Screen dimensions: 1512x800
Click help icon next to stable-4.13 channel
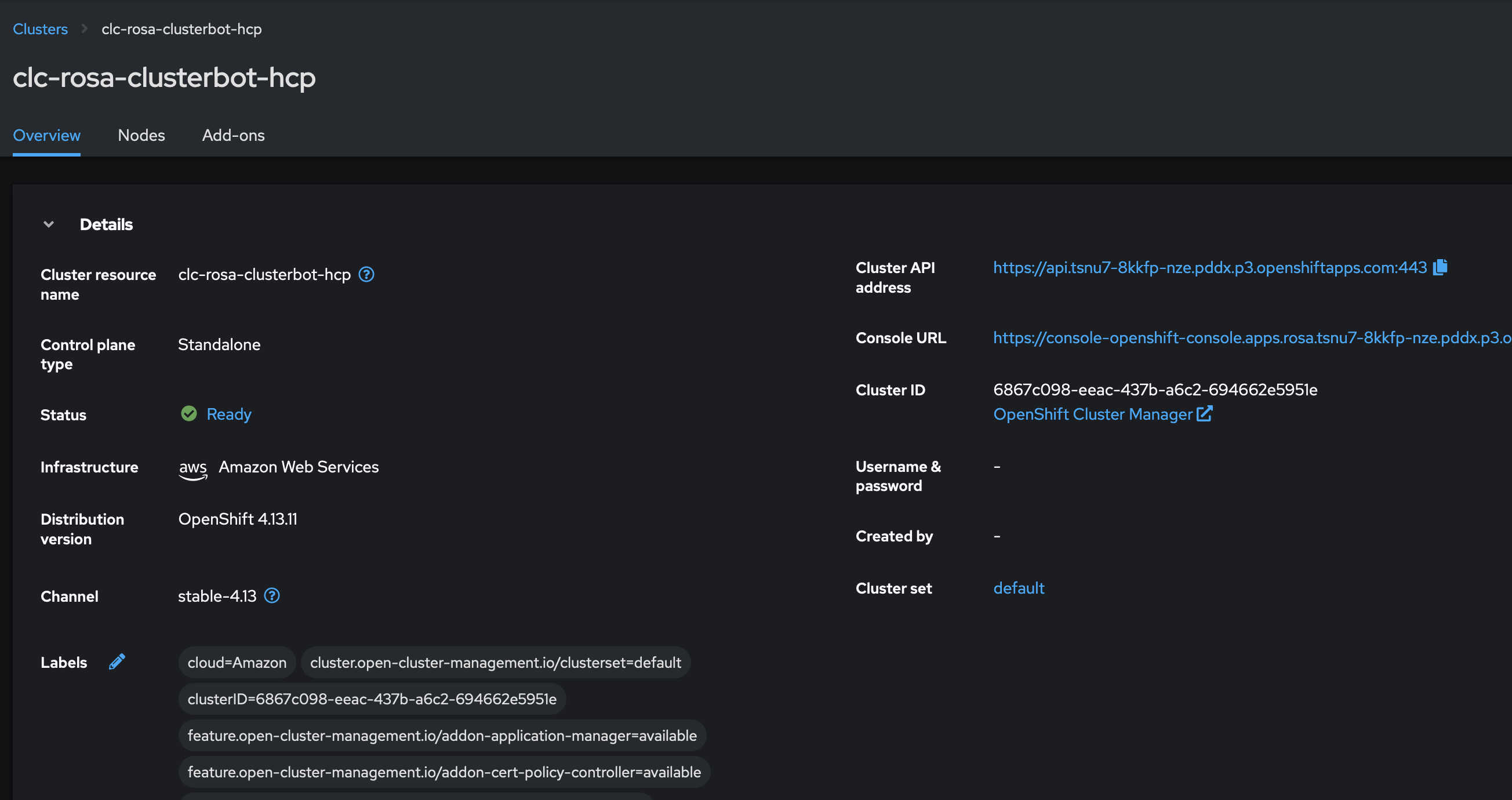(272, 596)
